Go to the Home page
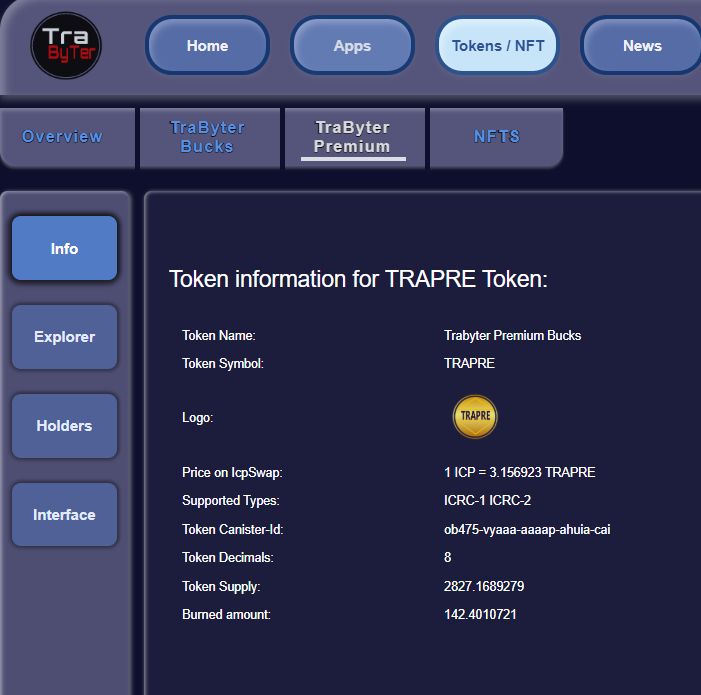 [x=207, y=46]
